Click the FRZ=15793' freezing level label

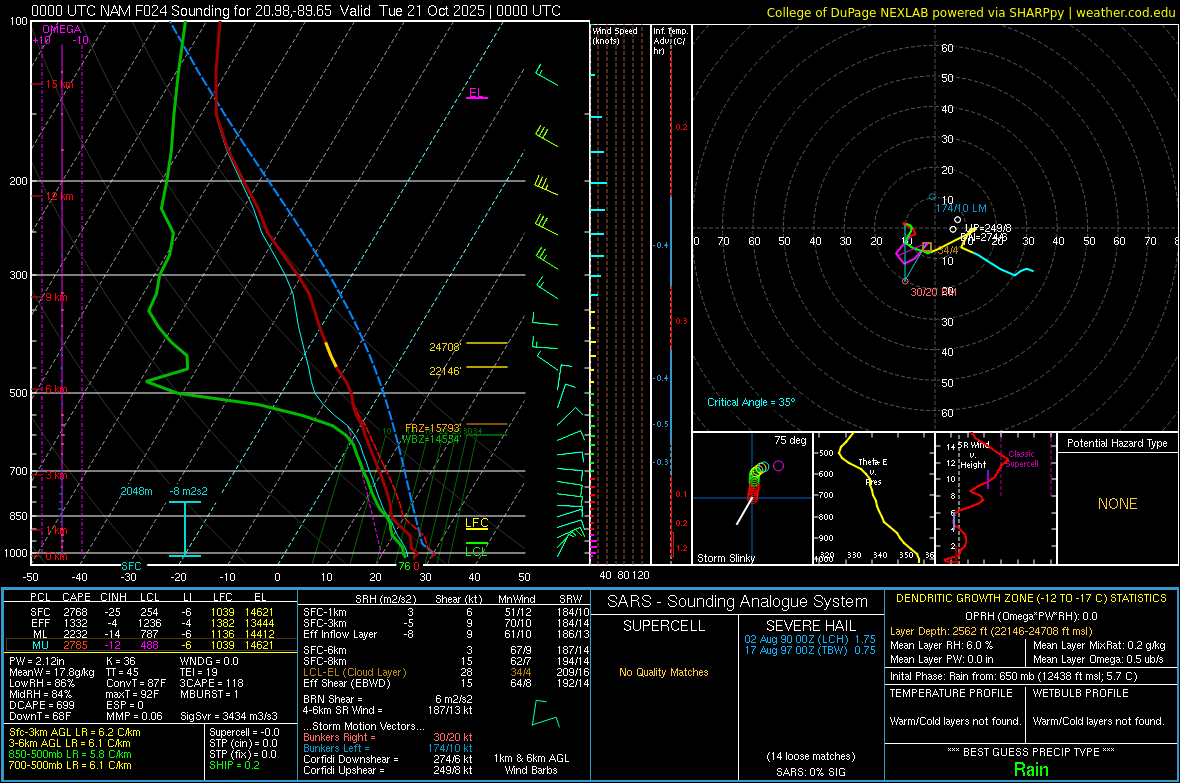(433, 428)
